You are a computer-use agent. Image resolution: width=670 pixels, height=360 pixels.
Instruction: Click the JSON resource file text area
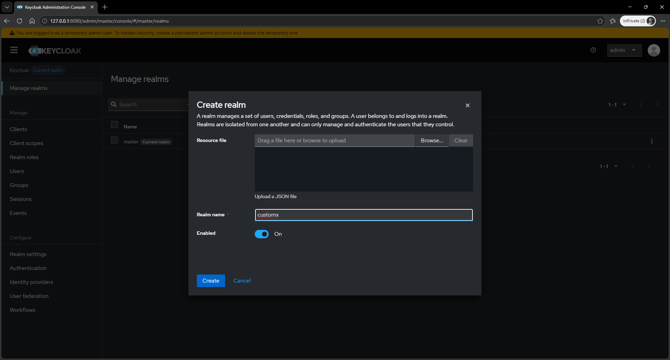point(364,169)
